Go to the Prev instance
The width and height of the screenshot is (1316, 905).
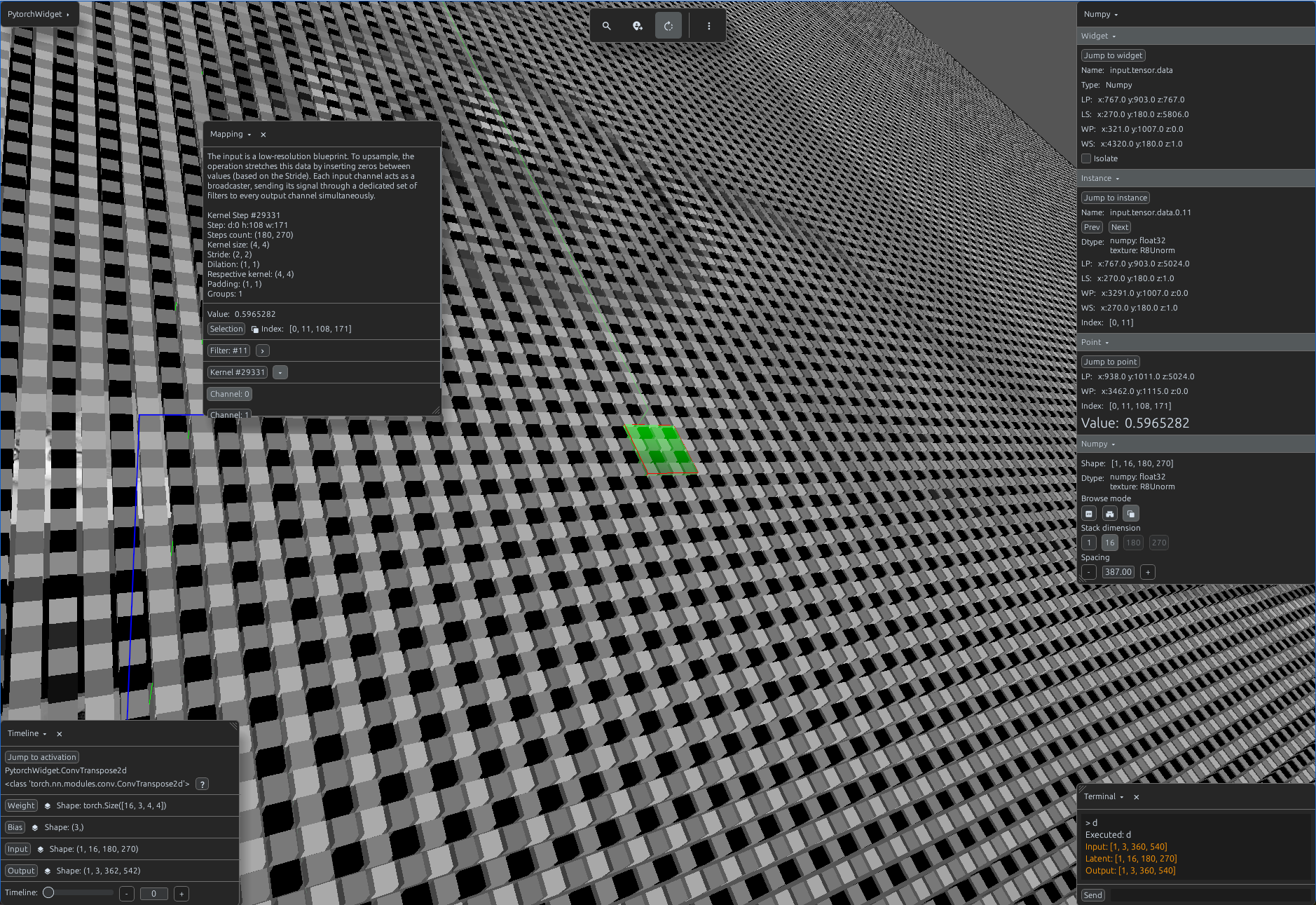[1092, 227]
